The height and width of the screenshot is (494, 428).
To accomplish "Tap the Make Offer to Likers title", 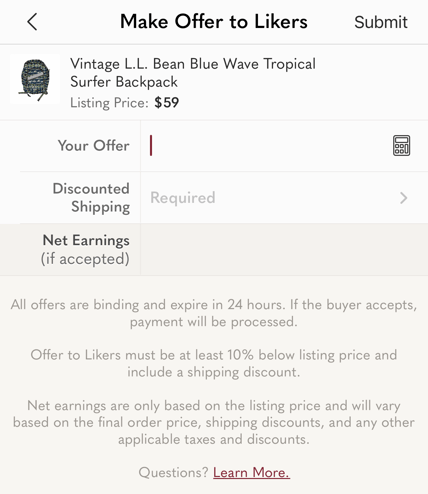I will pos(214,22).
